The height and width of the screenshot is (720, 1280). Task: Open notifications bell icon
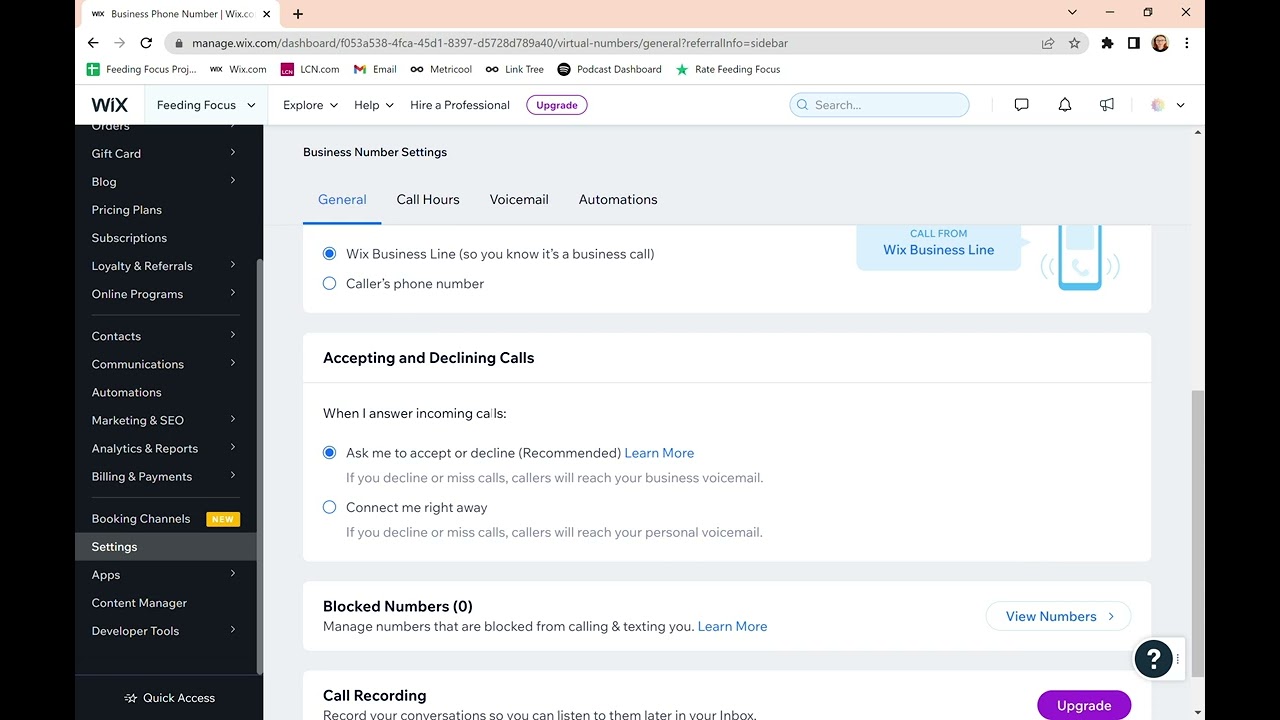pos(1065,105)
